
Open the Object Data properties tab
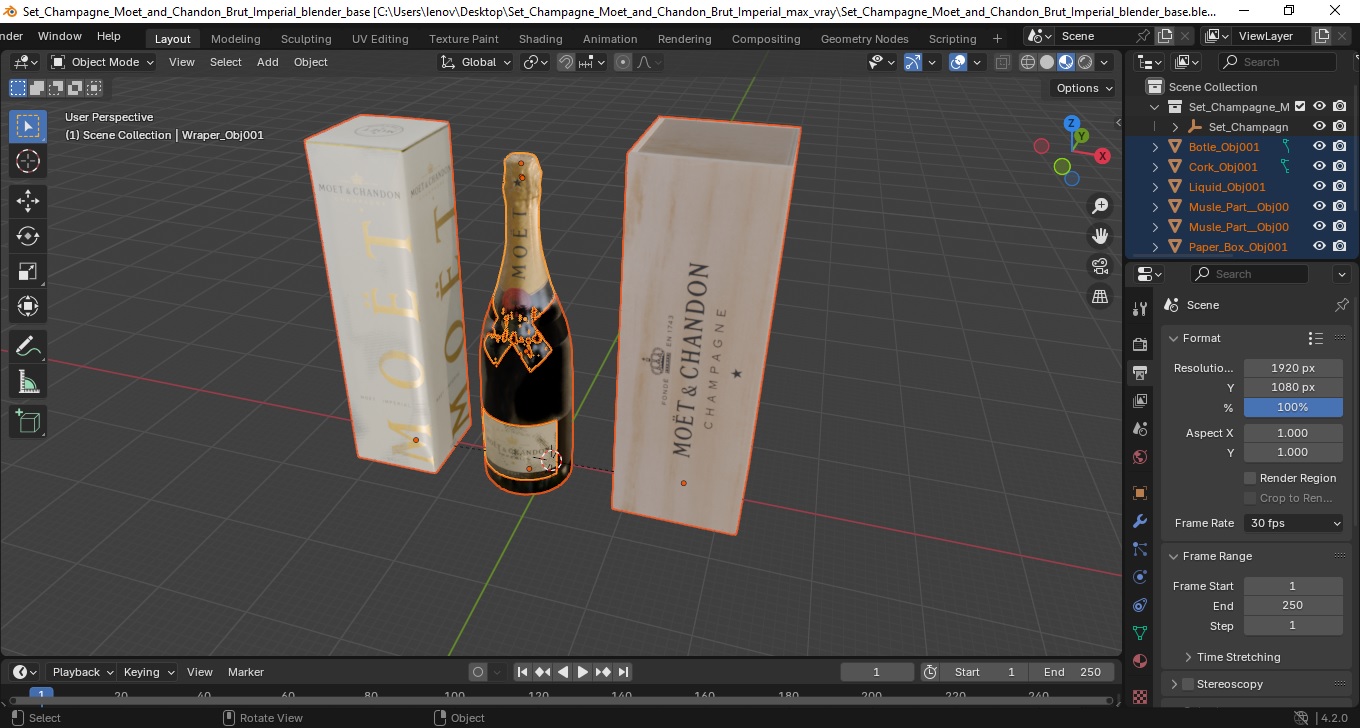[1140, 633]
